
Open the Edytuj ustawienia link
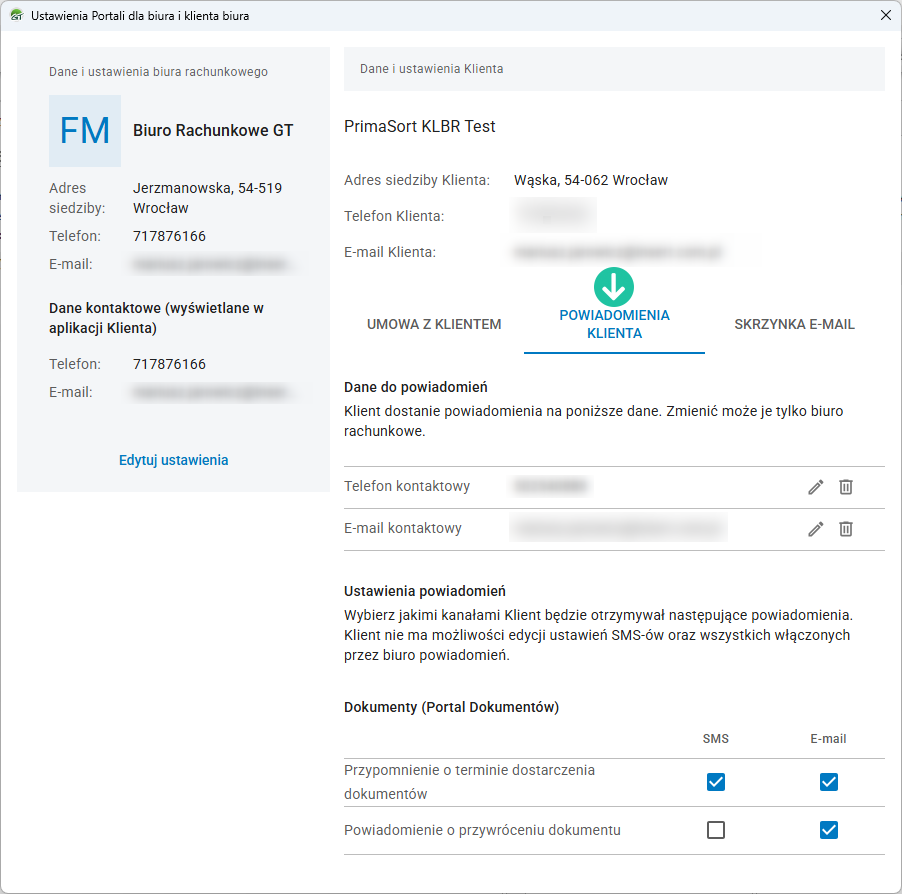pyautogui.click(x=173, y=460)
